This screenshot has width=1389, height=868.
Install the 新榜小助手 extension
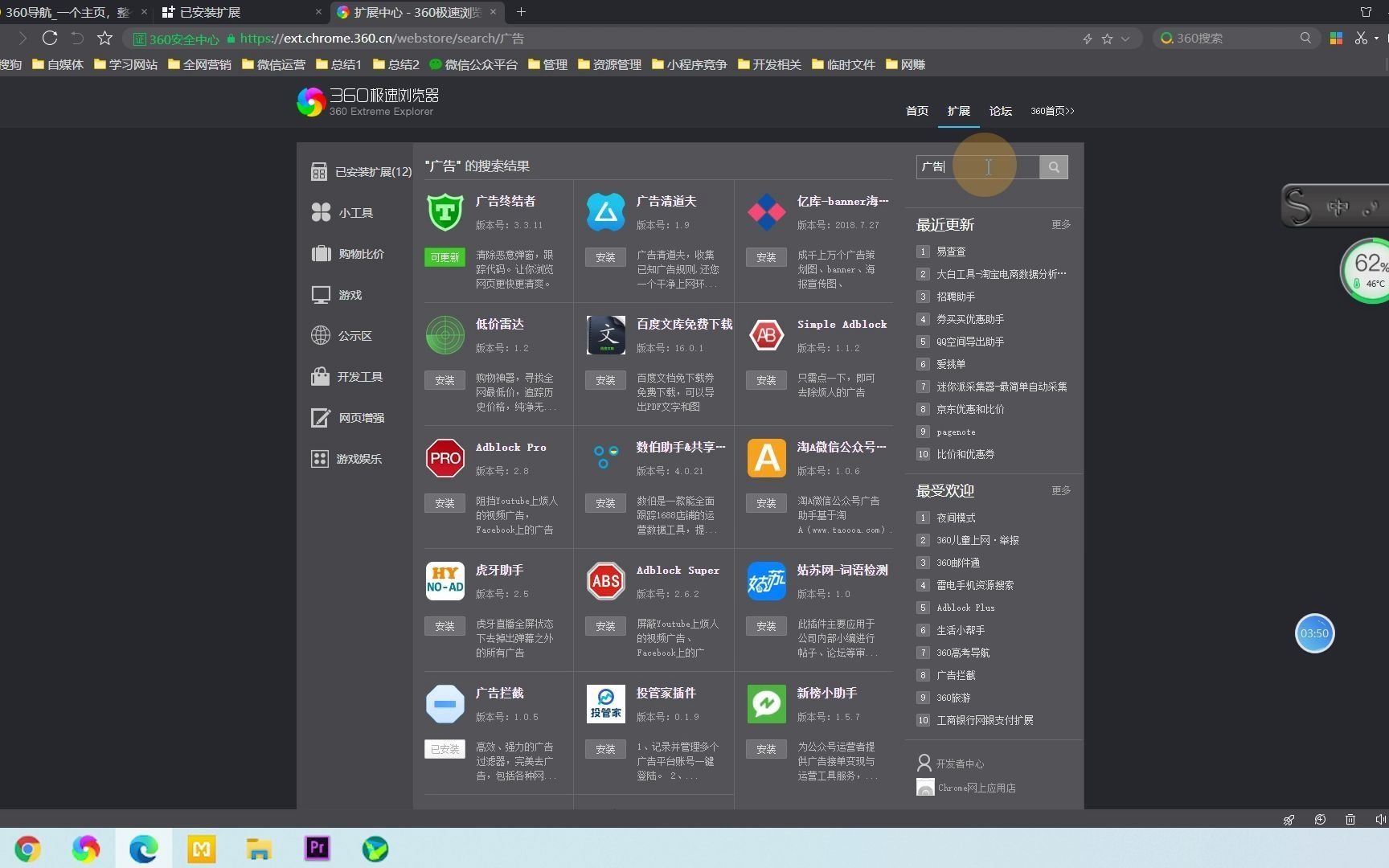[x=766, y=749]
